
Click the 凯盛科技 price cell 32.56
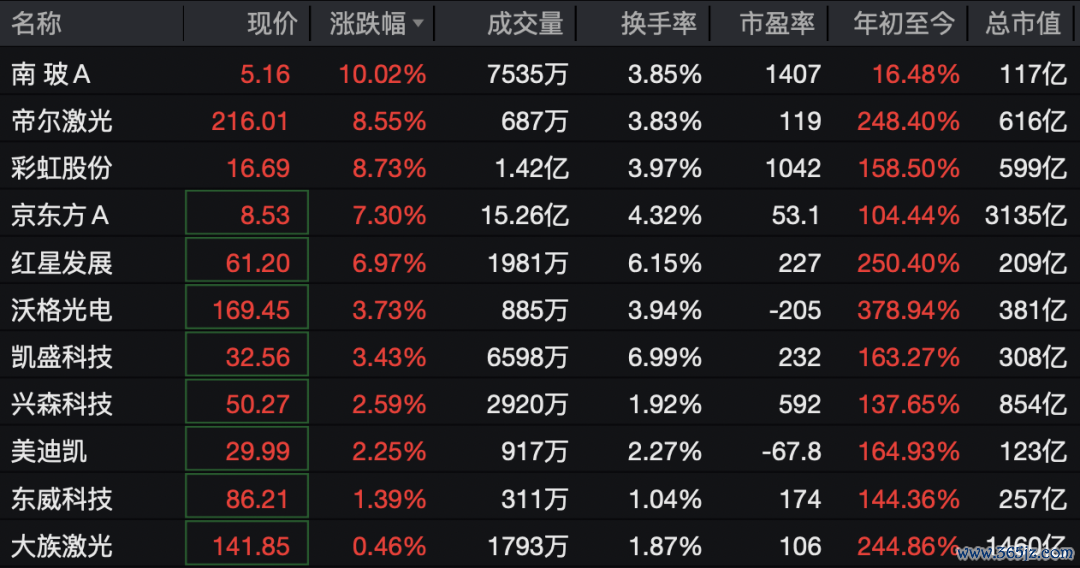[247, 355]
